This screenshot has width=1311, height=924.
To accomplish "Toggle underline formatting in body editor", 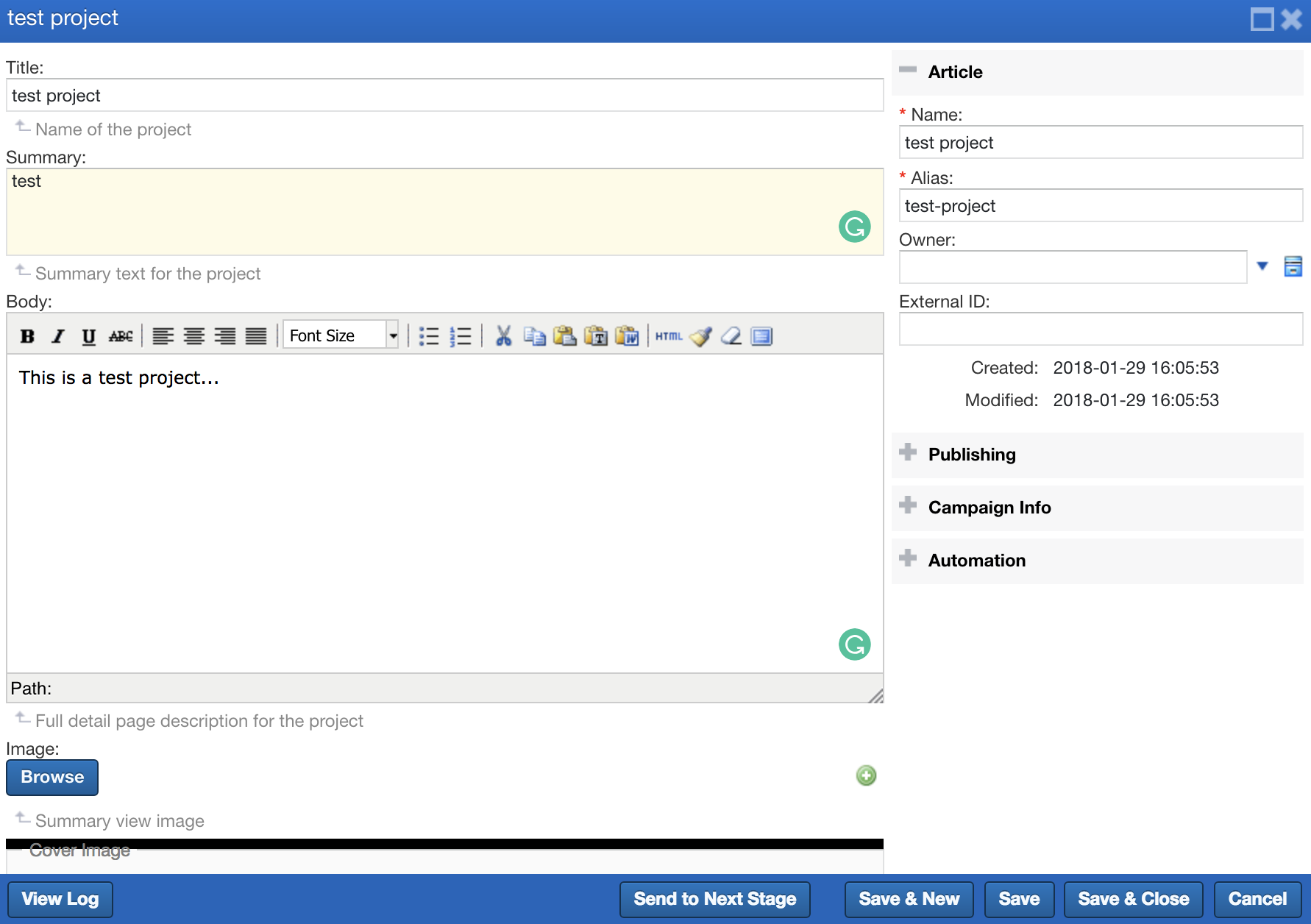I will point(89,336).
